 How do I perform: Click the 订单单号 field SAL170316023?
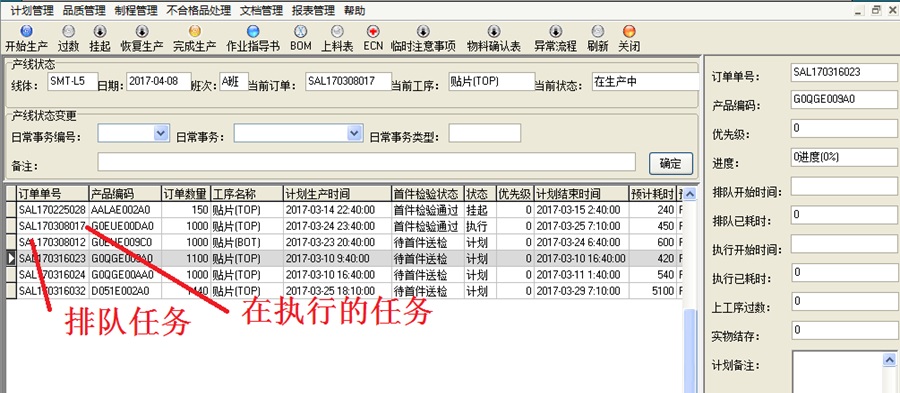844,73
